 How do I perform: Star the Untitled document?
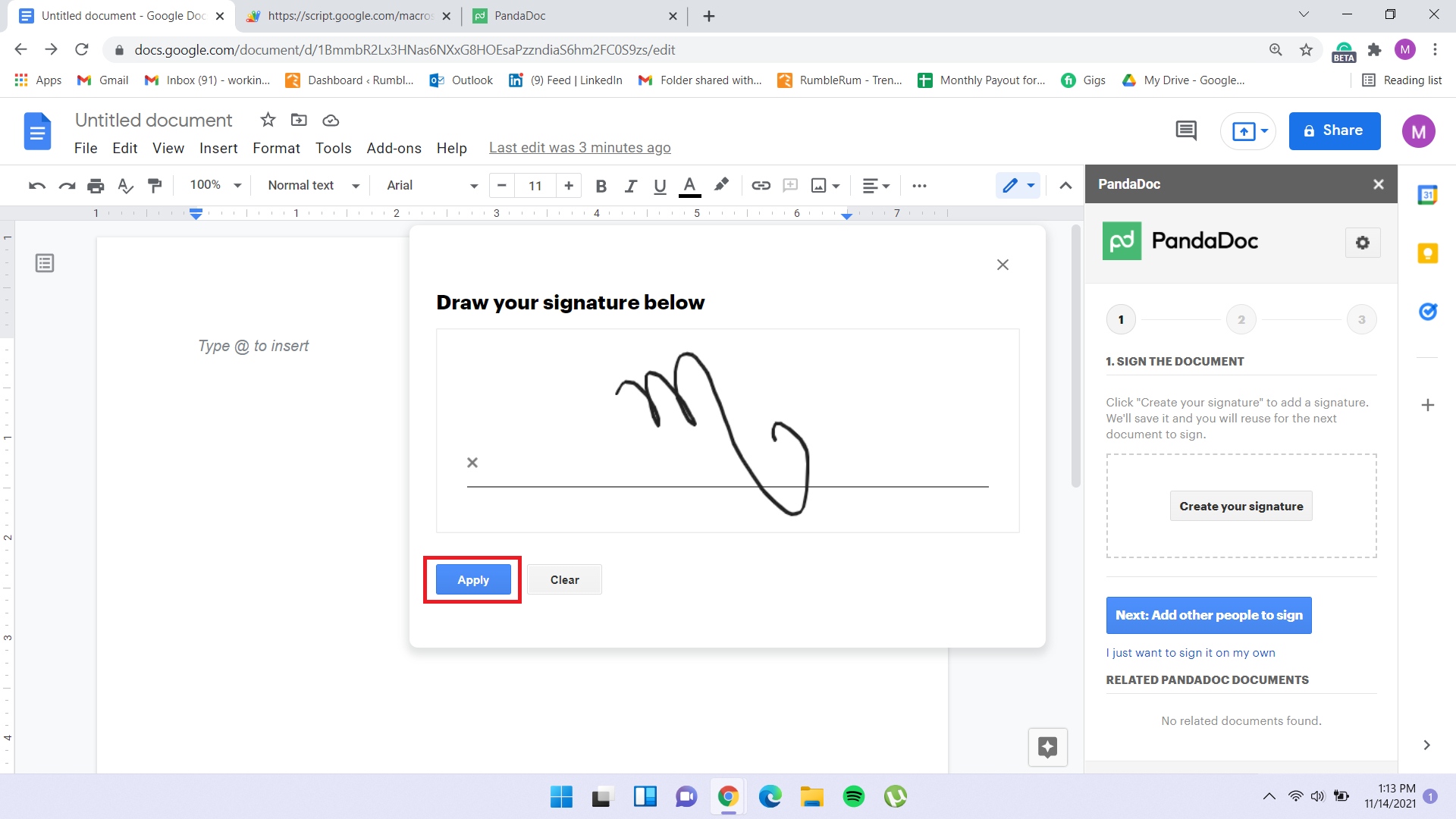[x=268, y=120]
